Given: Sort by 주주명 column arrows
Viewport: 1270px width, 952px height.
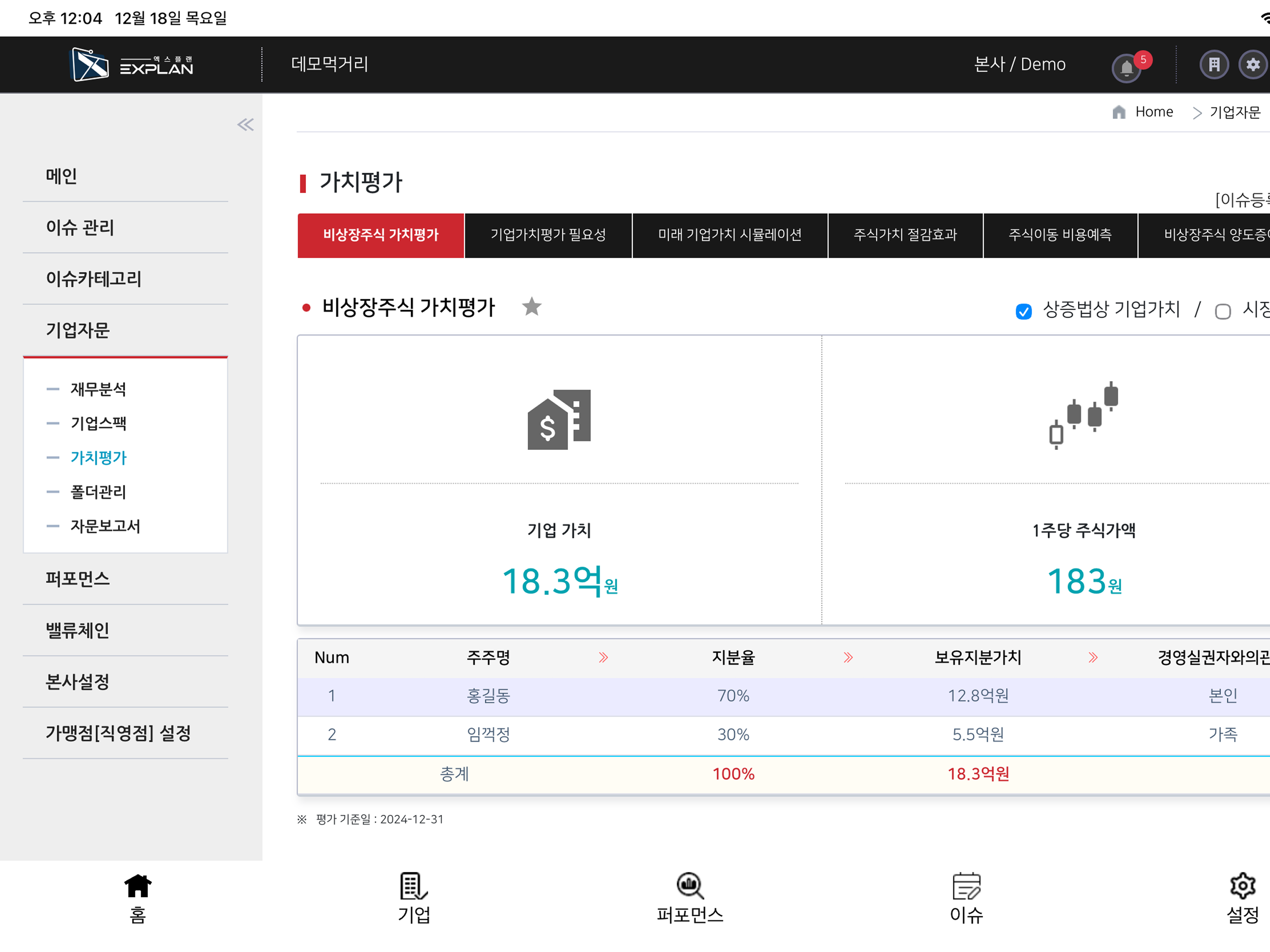Looking at the screenshot, I should coord(603,657).
